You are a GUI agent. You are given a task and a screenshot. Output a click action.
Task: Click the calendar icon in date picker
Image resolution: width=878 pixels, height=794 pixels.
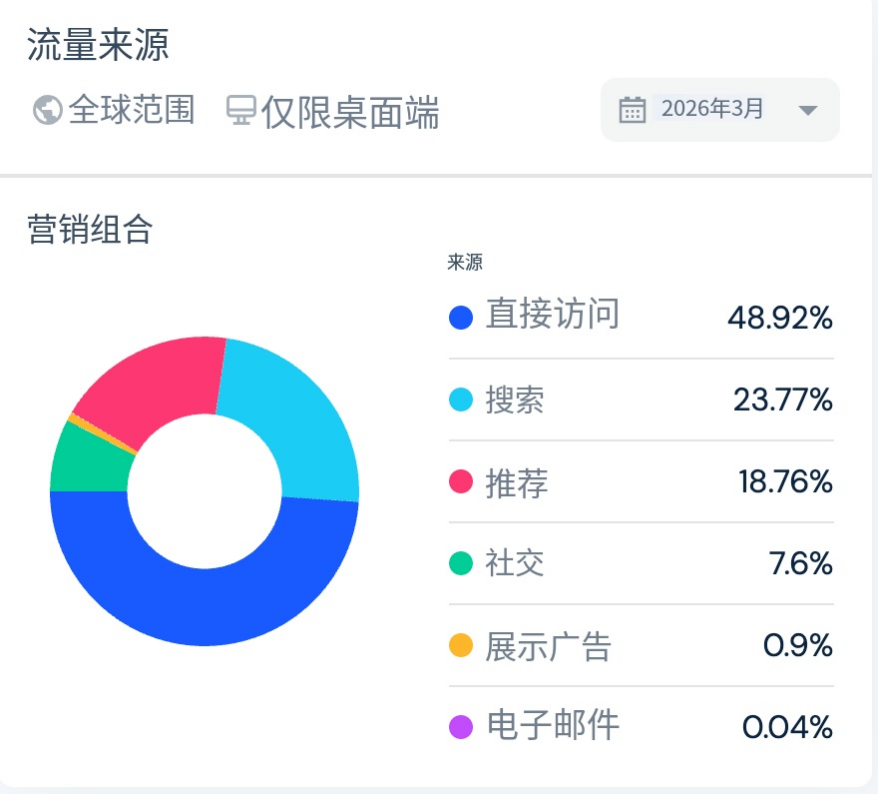click(632, 110)
